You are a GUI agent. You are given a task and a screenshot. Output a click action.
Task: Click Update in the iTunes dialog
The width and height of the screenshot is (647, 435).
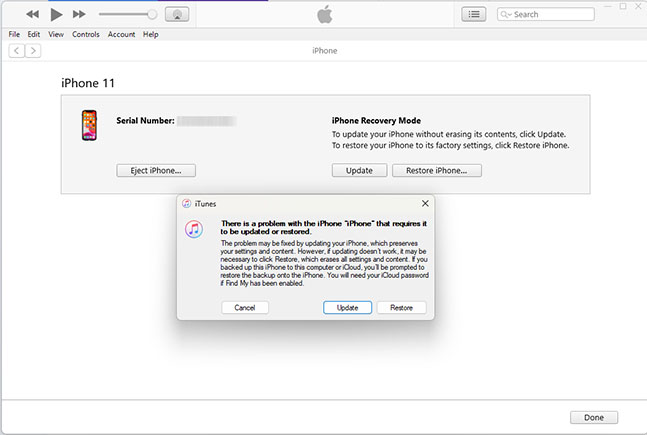[x=347, y=307]
